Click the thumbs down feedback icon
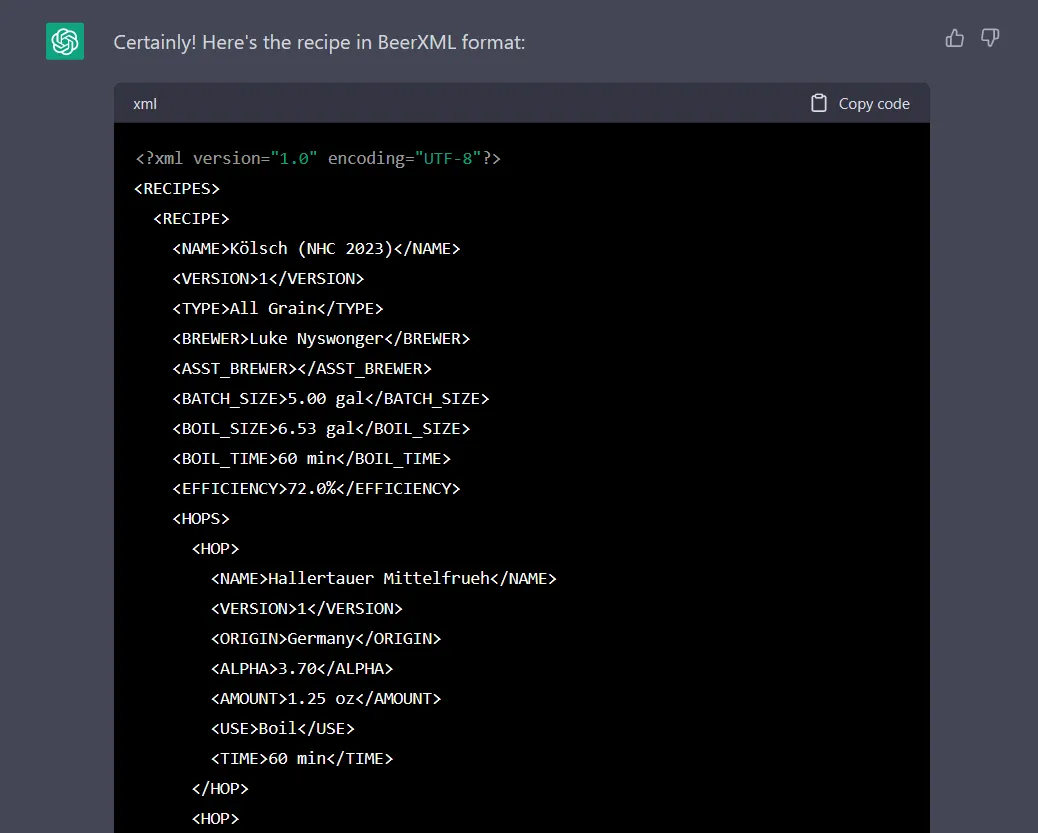The image size is (1038, 833). coord(990,38)
